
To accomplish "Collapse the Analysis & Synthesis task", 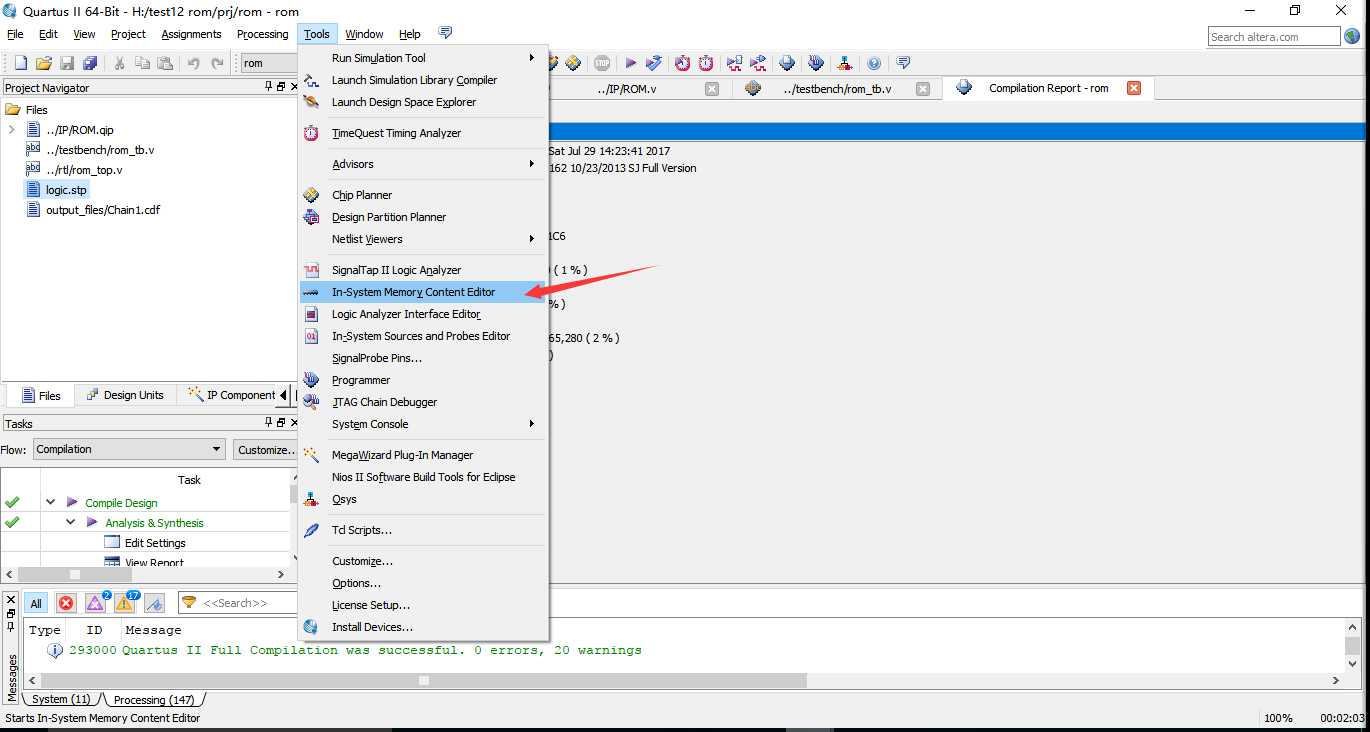I will tap(70, 522).
